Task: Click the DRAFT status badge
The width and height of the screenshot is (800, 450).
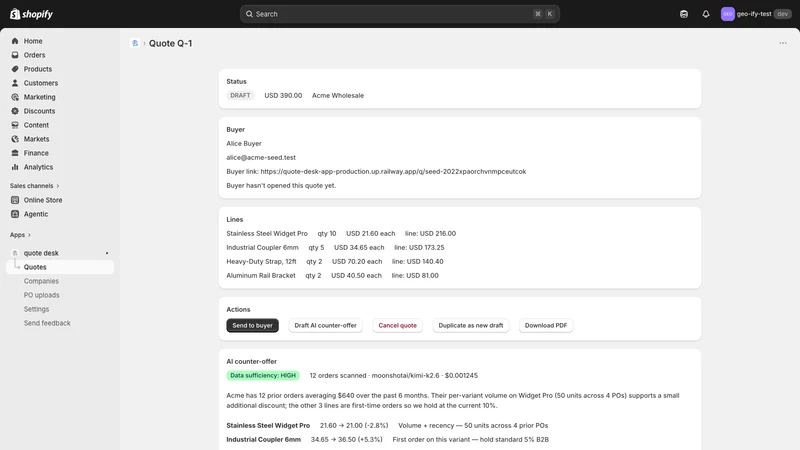Action: [240, 95]
